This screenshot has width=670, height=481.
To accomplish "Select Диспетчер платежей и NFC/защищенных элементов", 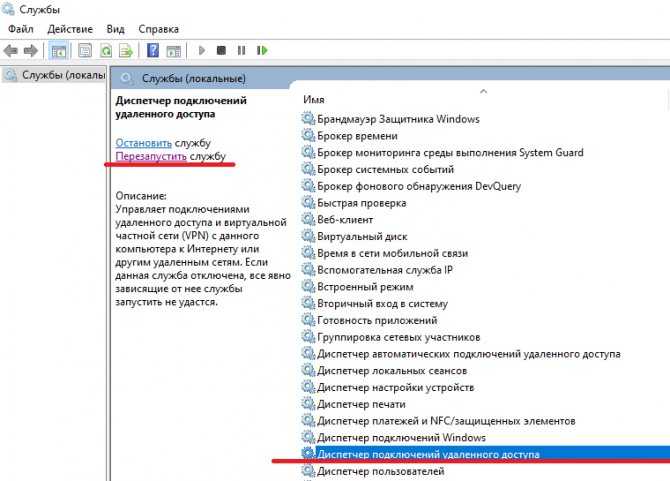I will point(446,421).
